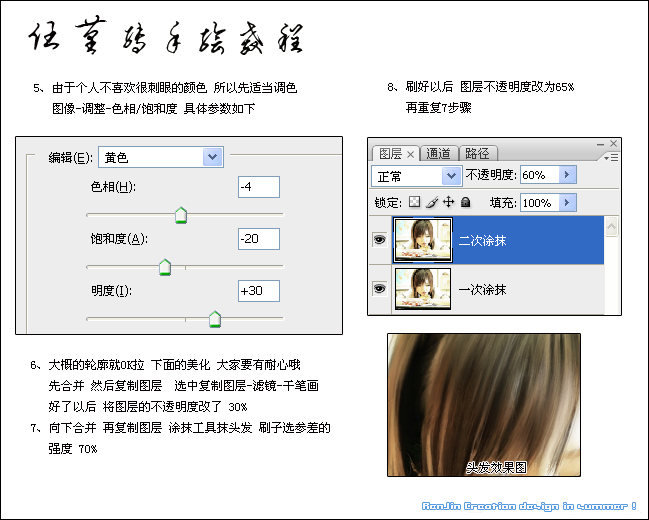
Task: Hide the 一次涂抹 layer via eye icon
Action: click(x=379, y=289)
